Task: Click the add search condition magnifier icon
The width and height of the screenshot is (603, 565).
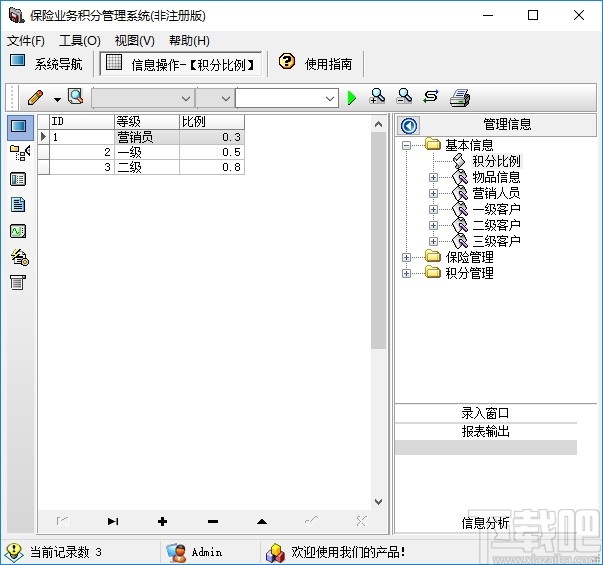Action: (x=377, y=97)
